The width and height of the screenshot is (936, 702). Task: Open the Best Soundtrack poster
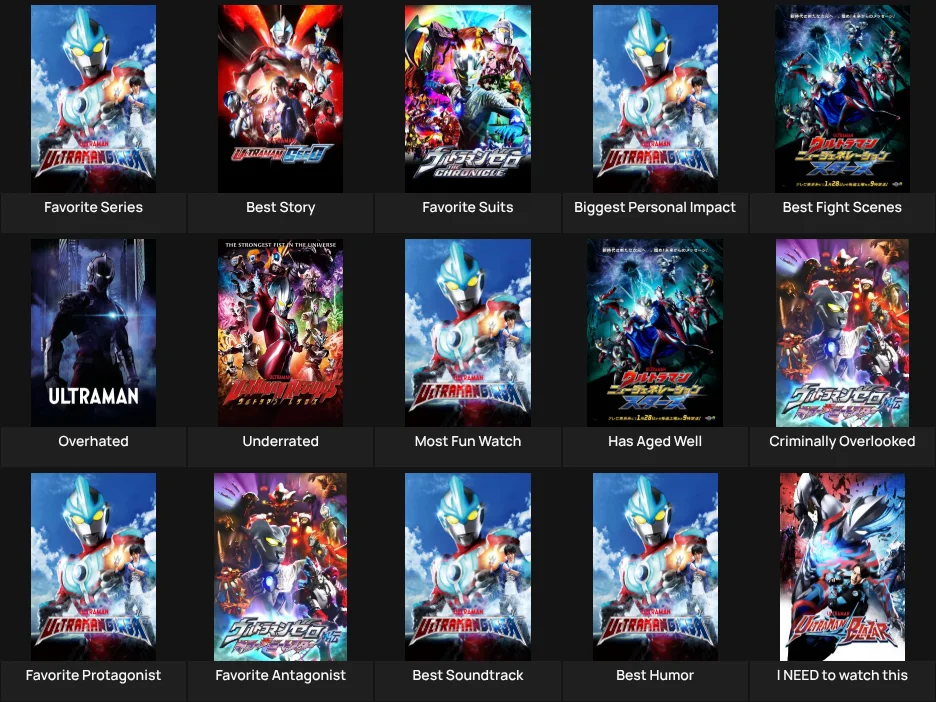(467, 566)
